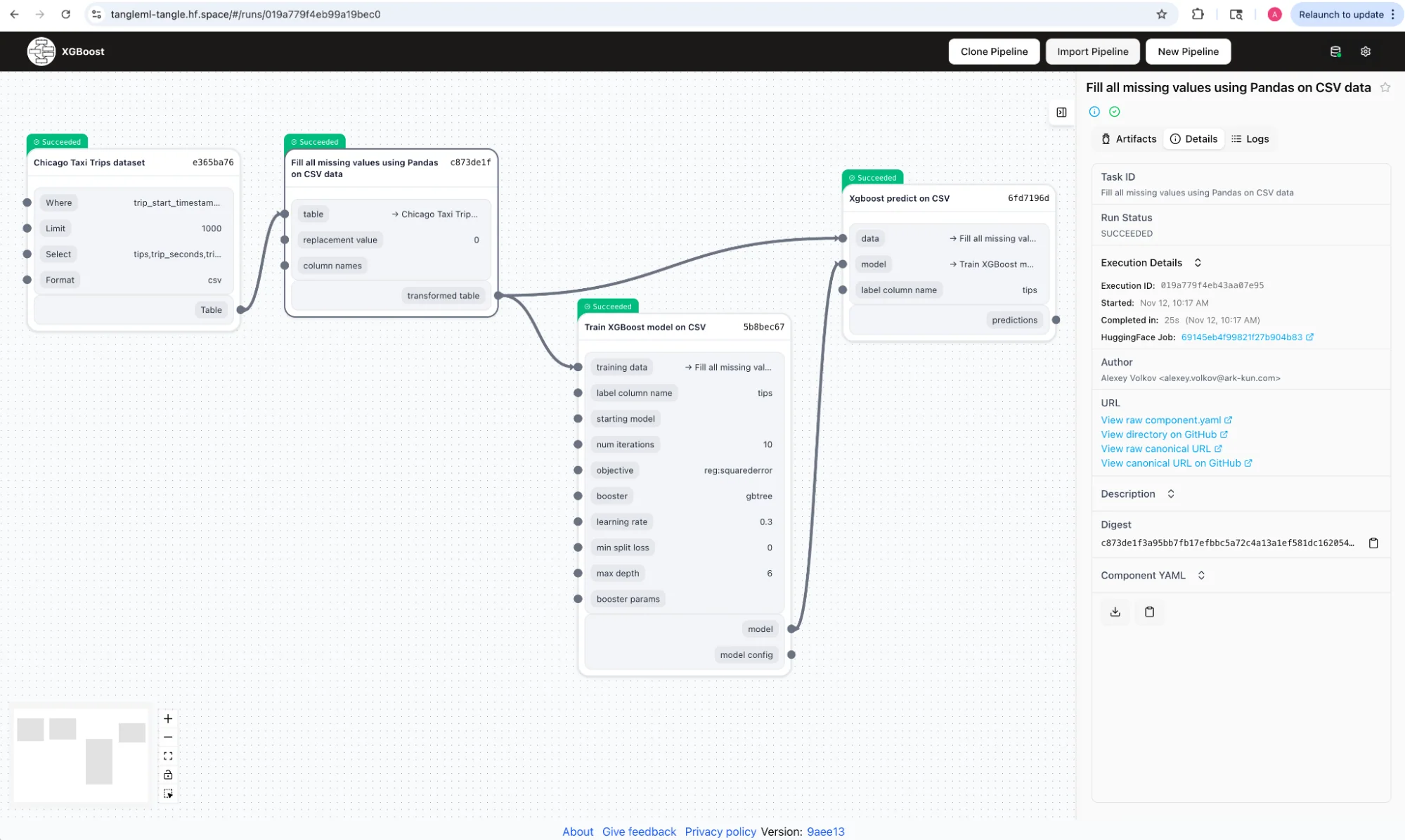The height and width of the screenshot is (840, 1405).
Task: Click the minimap overview of the pipeline
Action: (81, 752)
